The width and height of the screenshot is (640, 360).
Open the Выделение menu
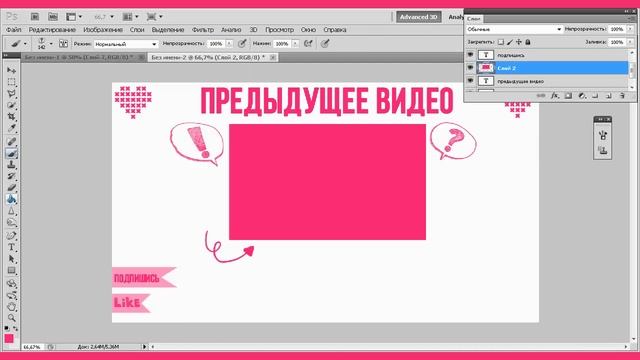tap(168, 30)
